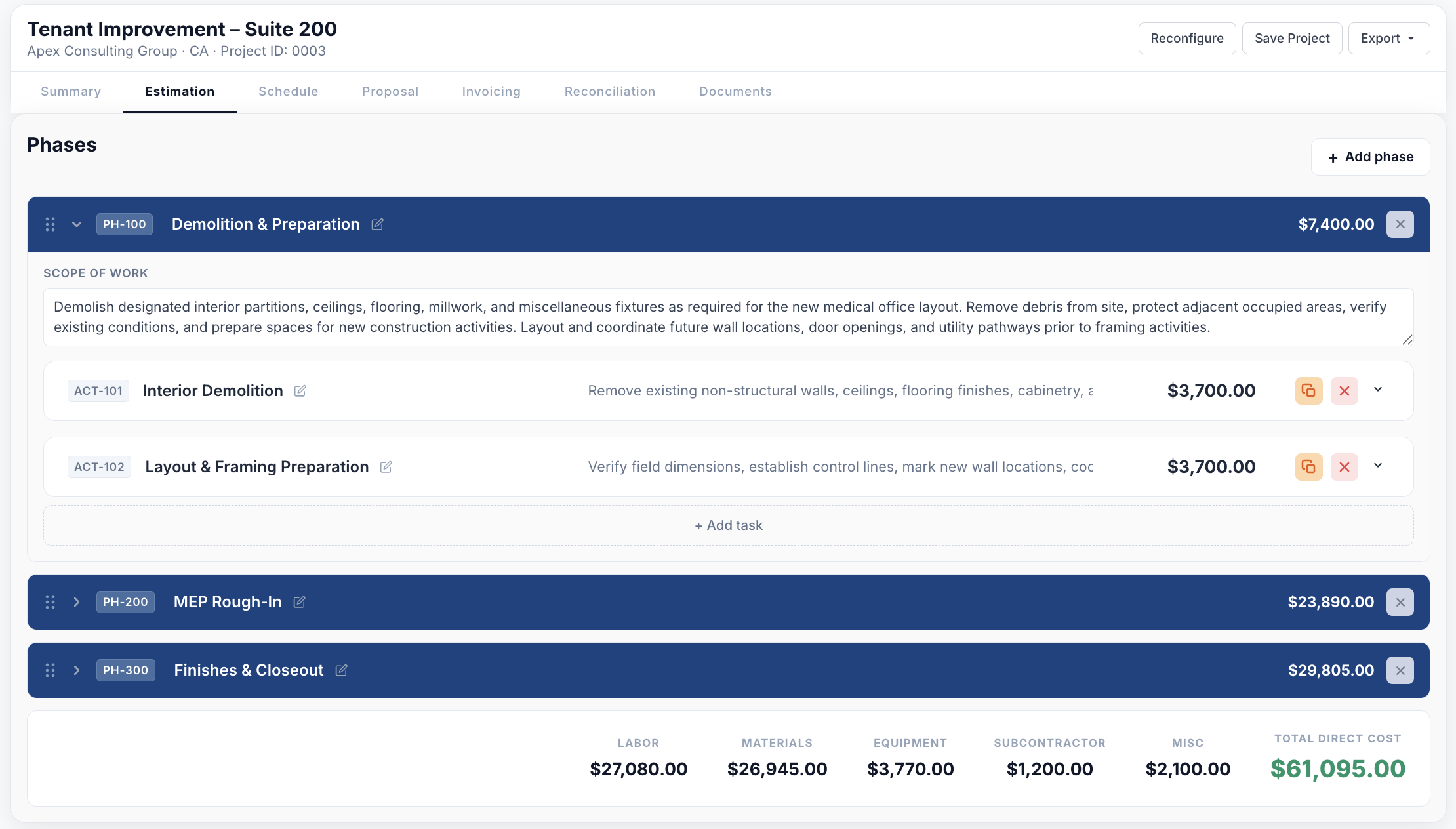Click the scope text area resize grip
Screen dimensions: 1456x829
tap(1407, 340)
